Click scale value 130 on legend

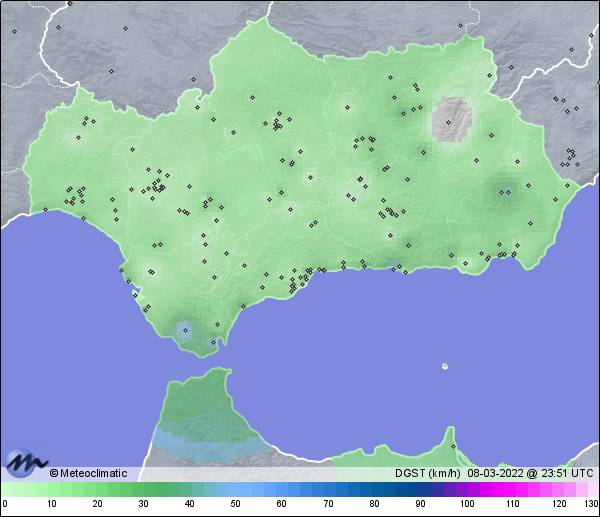pos(591,504)
